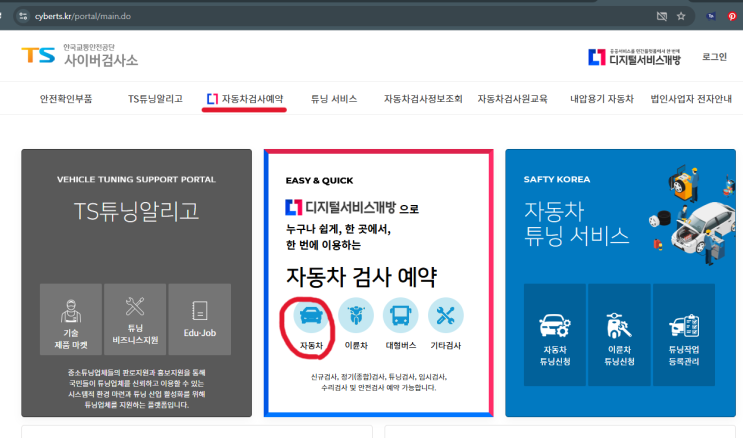
Task: Open 튜닝 비즈니스지원 tile
Action: (135, 319)
